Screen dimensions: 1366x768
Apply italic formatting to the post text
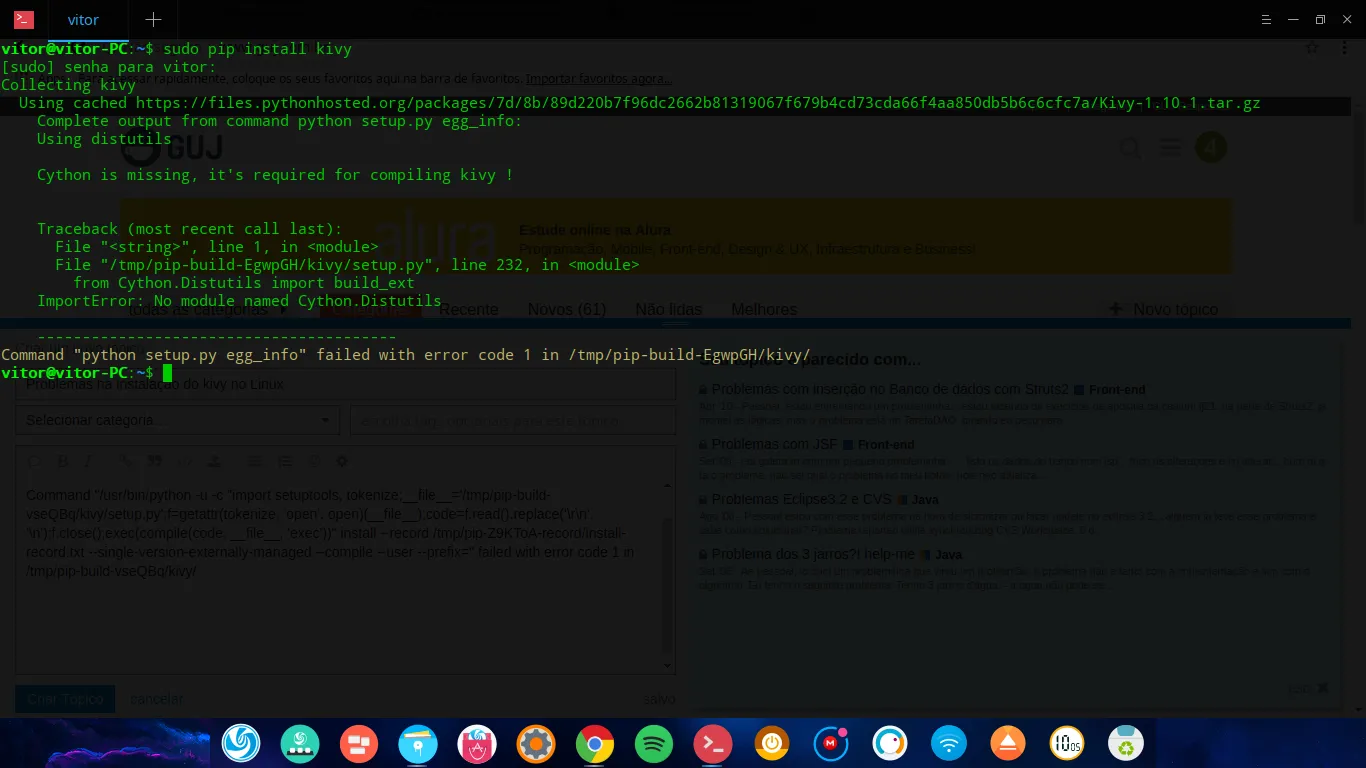[x=87, y=461]
